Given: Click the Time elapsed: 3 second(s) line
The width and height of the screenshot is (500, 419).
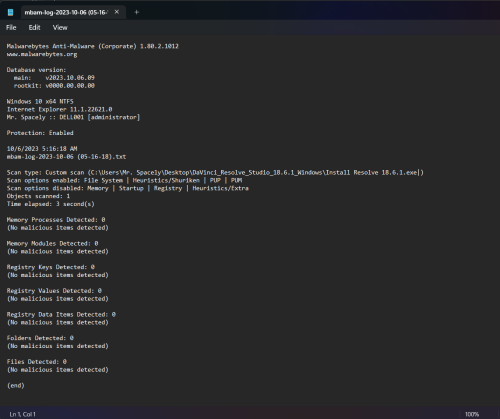Looking at the screenshot, I should point(51,204).
